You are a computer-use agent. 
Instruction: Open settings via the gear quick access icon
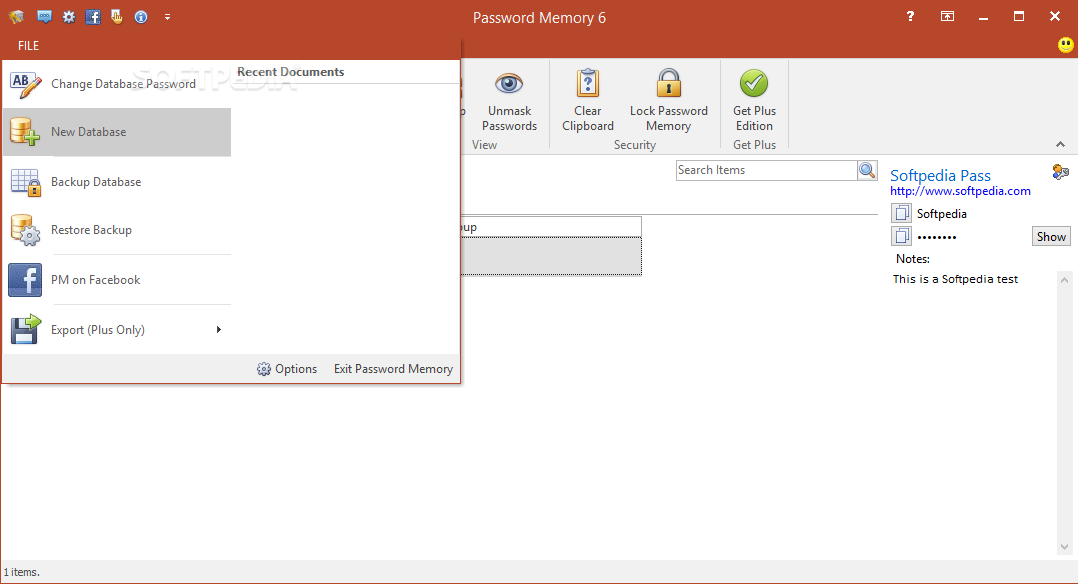click(x=69, y=17)
